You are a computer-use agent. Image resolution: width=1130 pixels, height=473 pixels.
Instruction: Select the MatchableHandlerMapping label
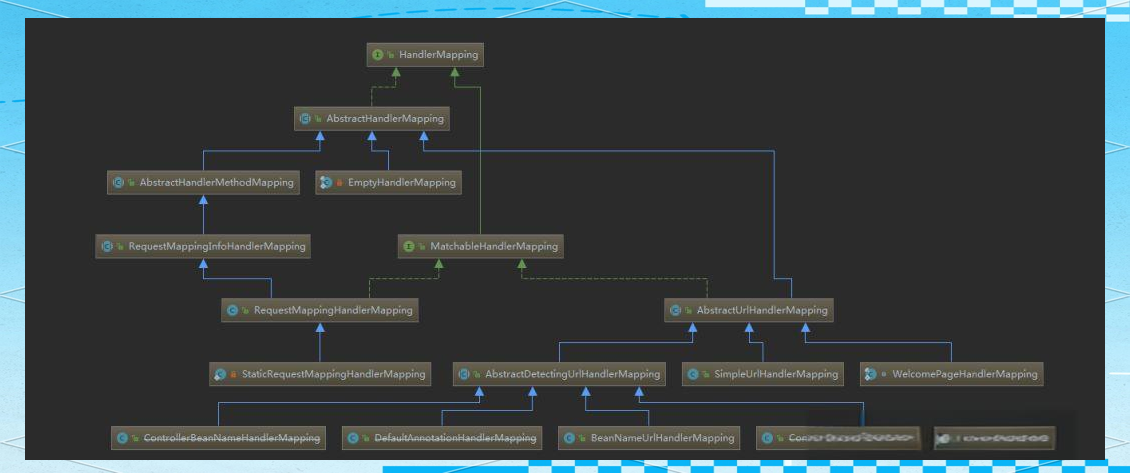494,246
